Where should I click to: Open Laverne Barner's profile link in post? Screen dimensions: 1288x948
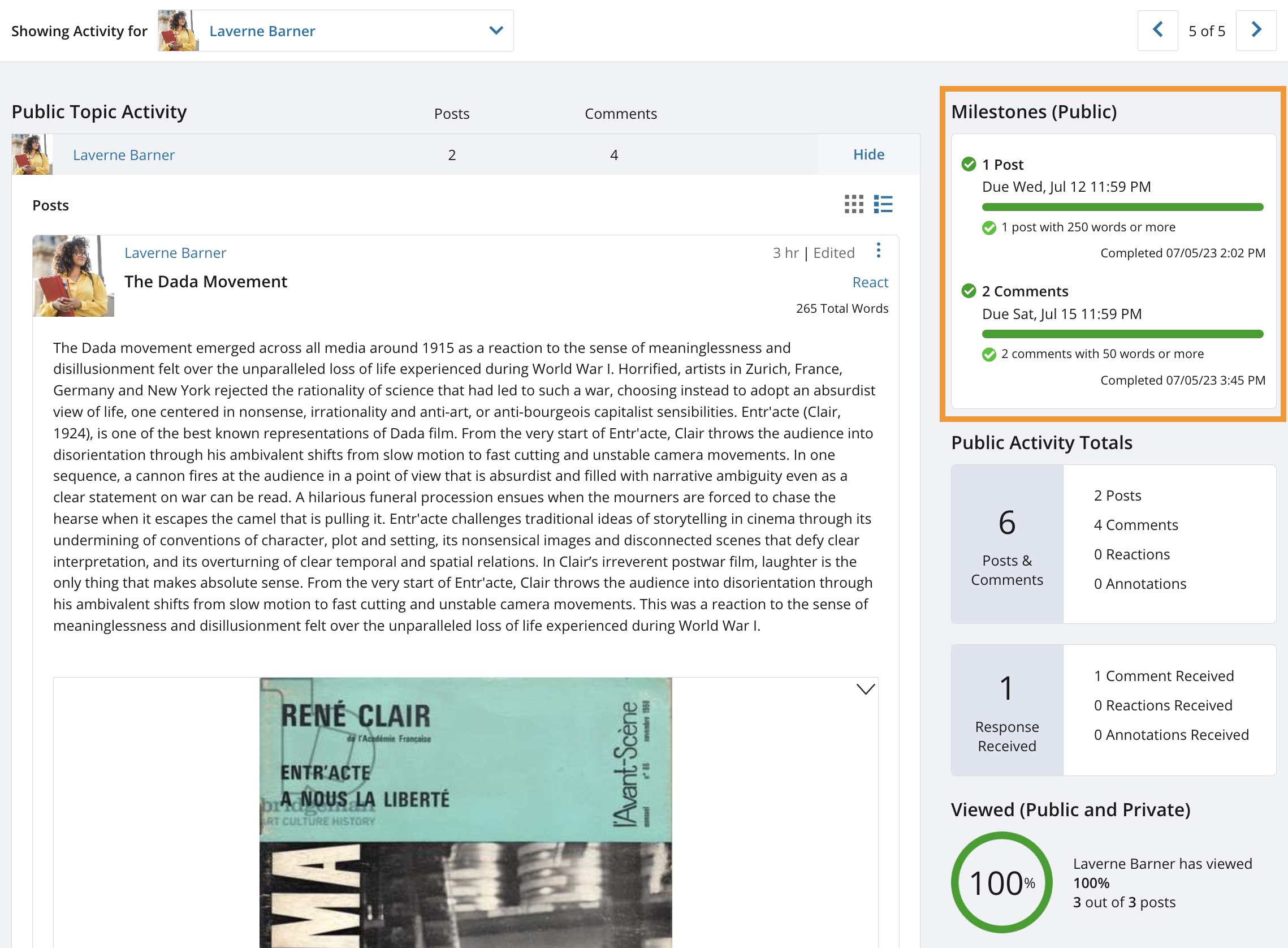pos(175,252)
